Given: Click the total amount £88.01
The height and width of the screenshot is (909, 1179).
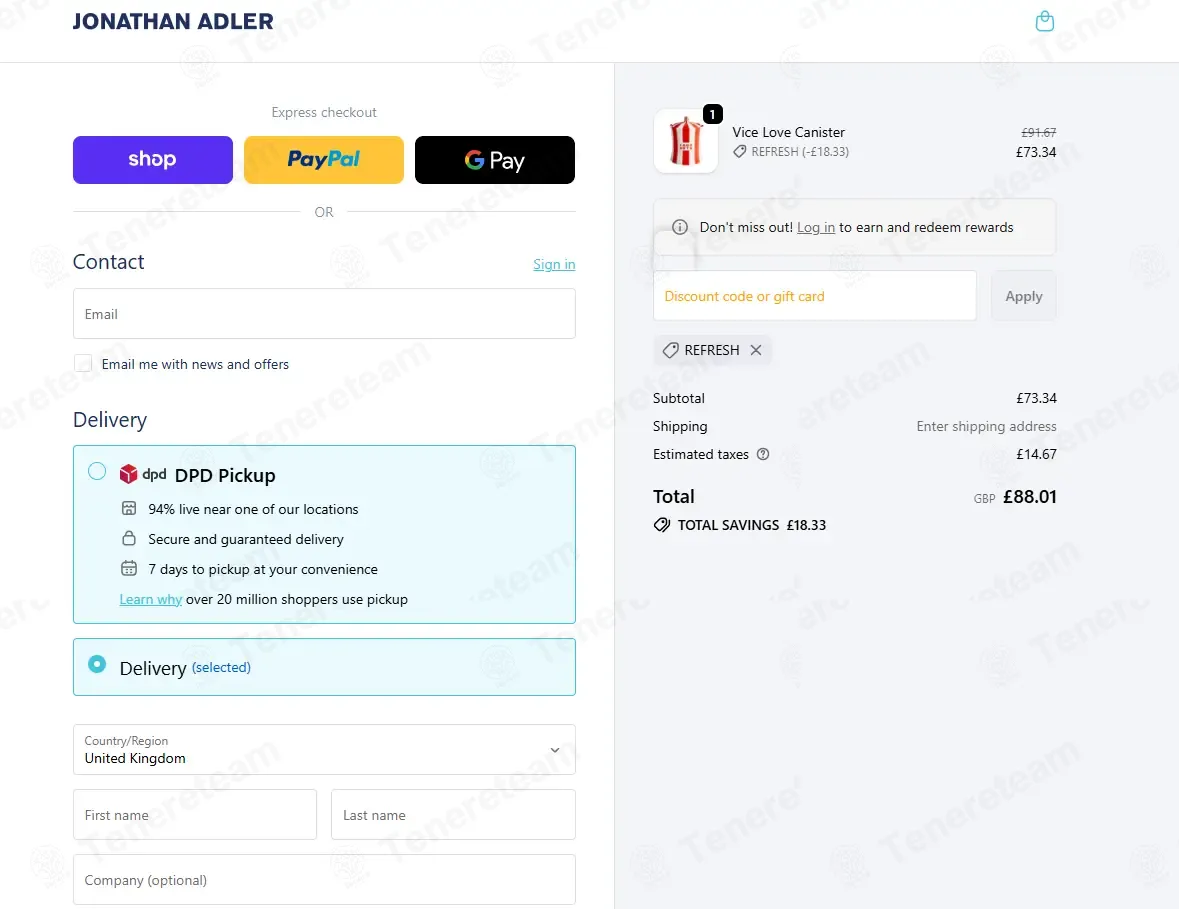Looking at the screenshot, I should pyautogui.click(x=1029, y=496).
